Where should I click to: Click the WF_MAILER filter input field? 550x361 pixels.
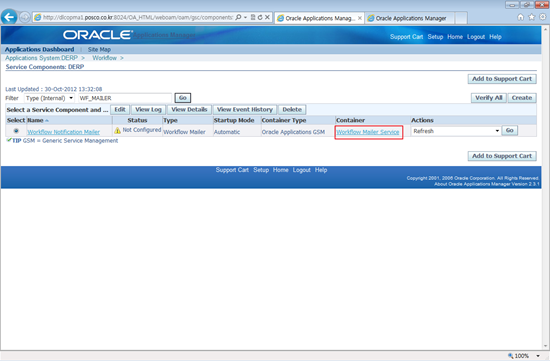(x=125, y=98)
